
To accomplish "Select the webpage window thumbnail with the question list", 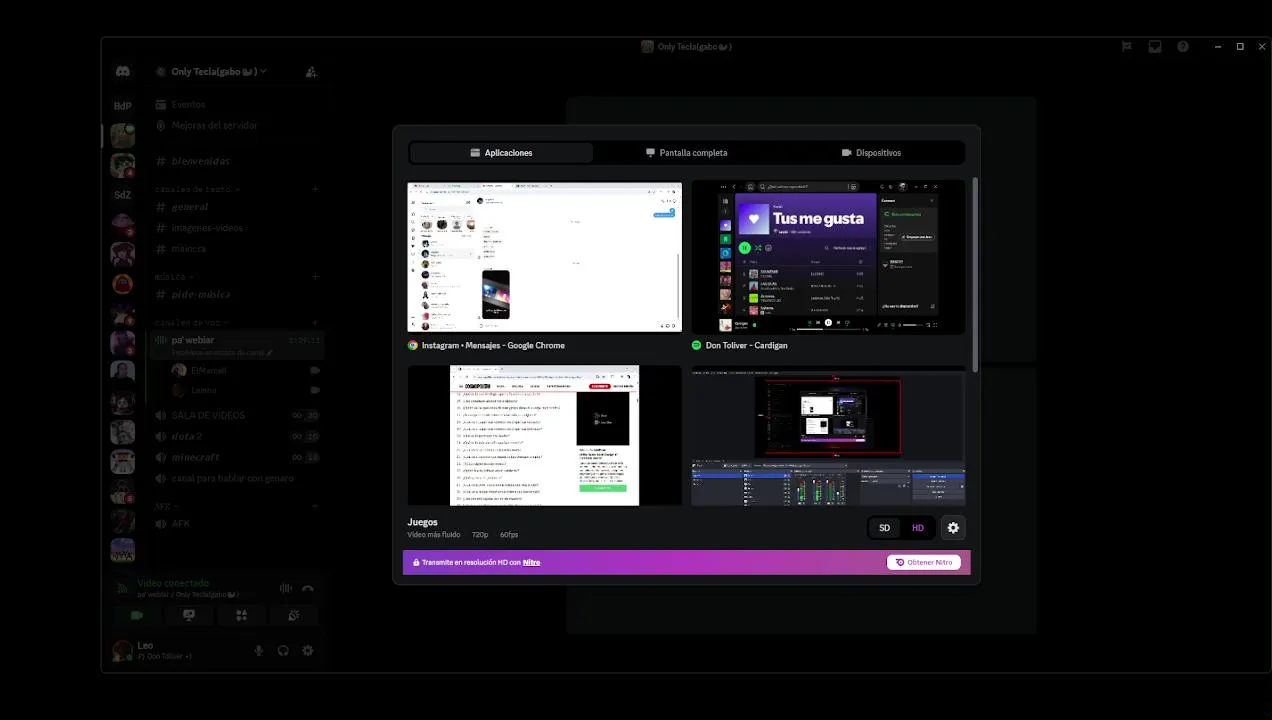I will (544, 435).
